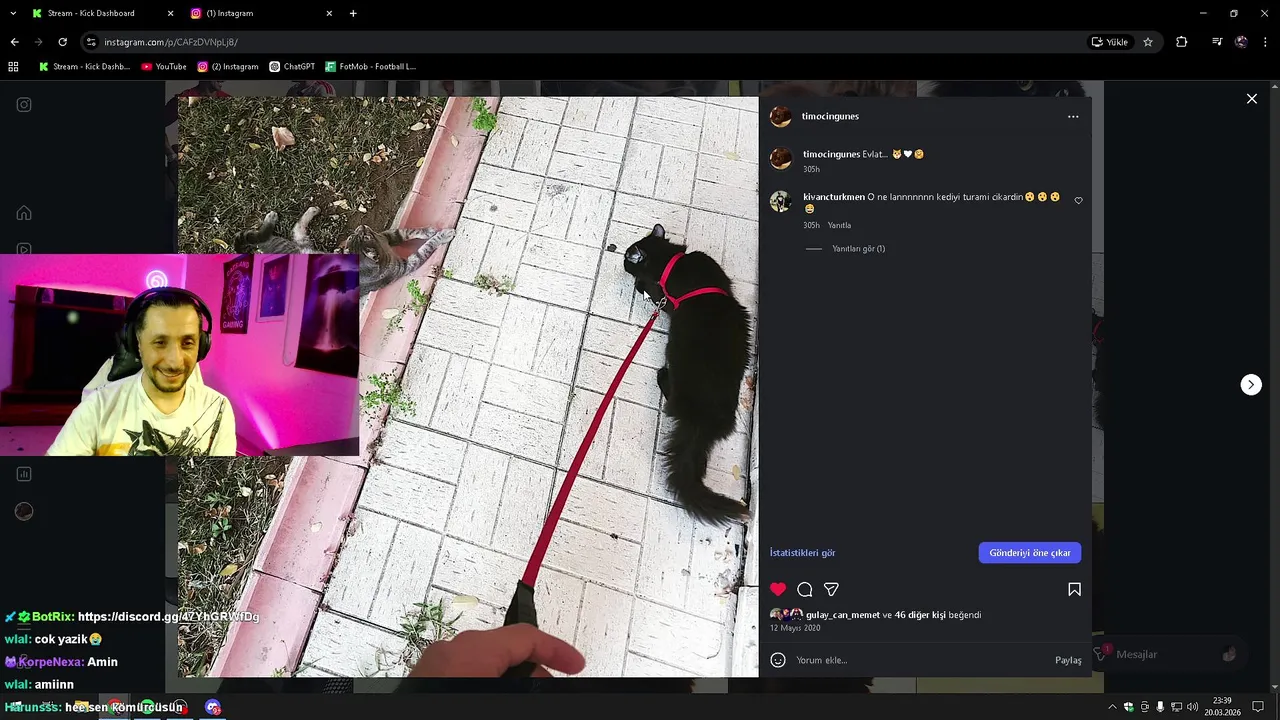Open 'Stream - Kick Dashb...' bookmark

pyautogui.click(x=85, y=67)
